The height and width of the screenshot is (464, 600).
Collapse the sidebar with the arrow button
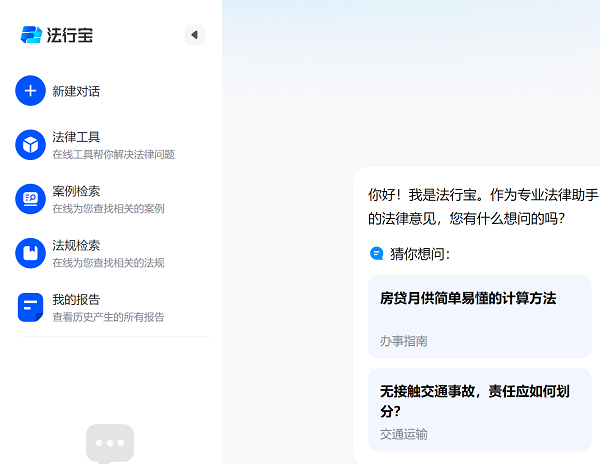click(195, 35)
